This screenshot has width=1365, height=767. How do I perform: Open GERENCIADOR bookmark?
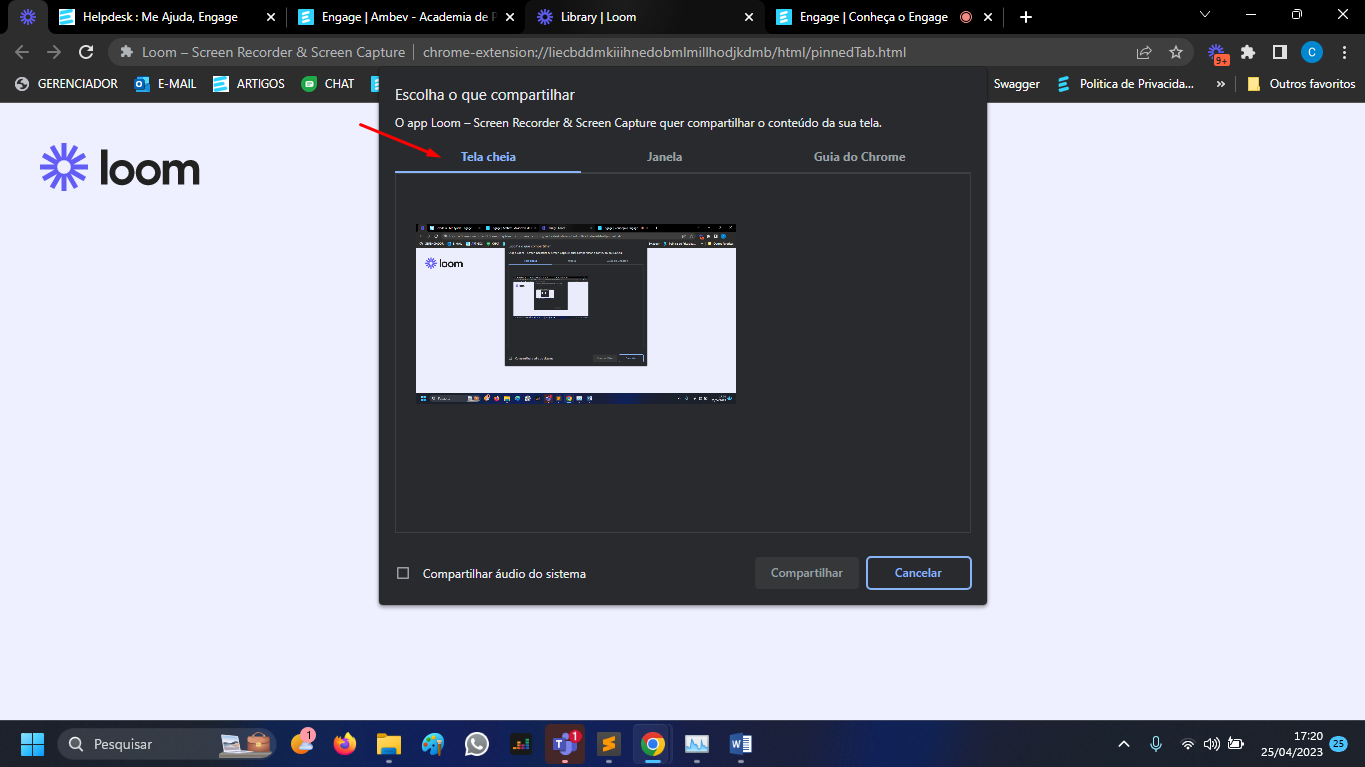[x=66, y=84]
